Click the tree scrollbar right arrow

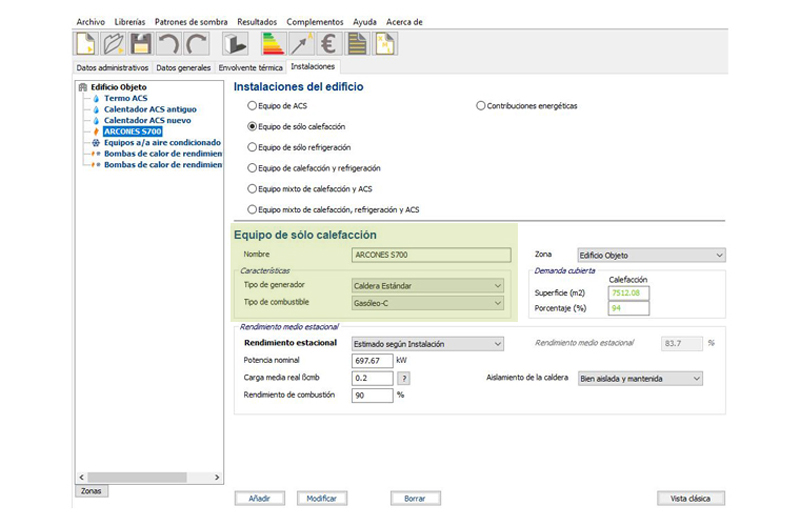click(x=217, y=478)
